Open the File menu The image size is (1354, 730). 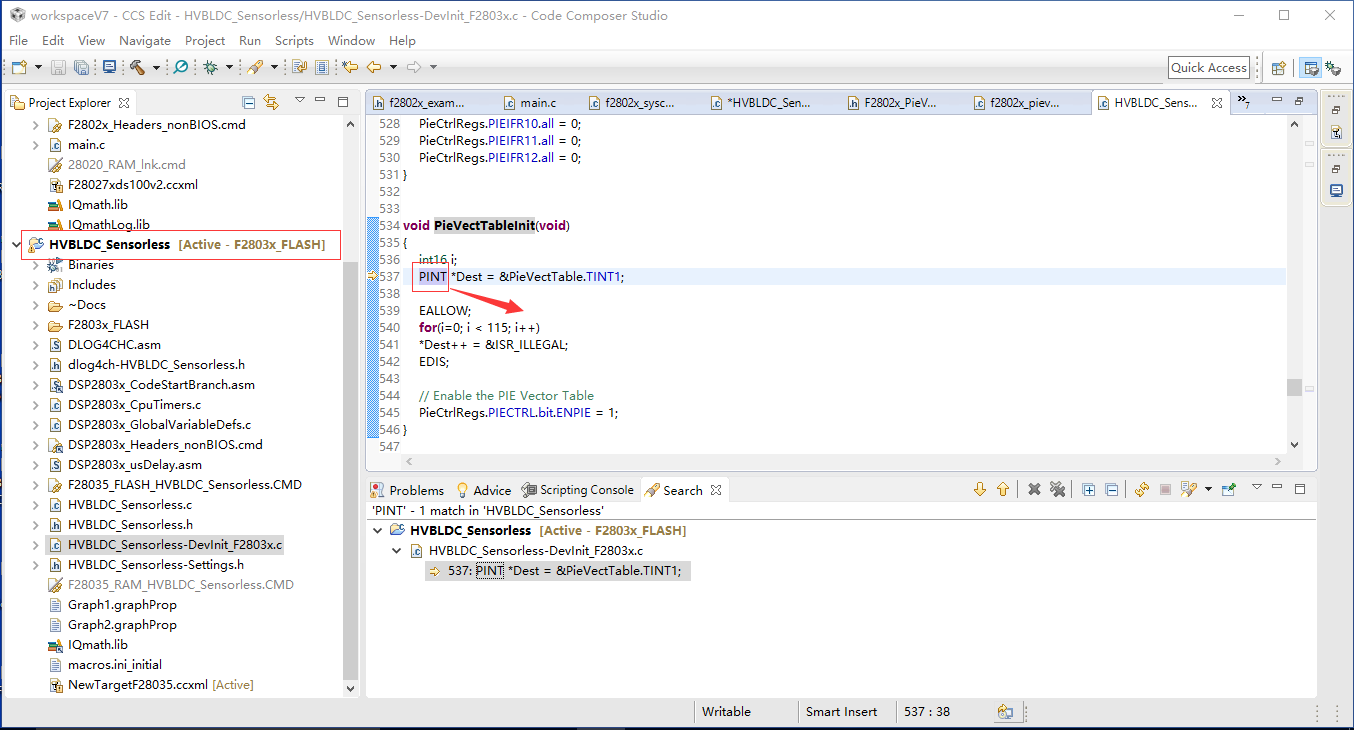click(18, 41)
